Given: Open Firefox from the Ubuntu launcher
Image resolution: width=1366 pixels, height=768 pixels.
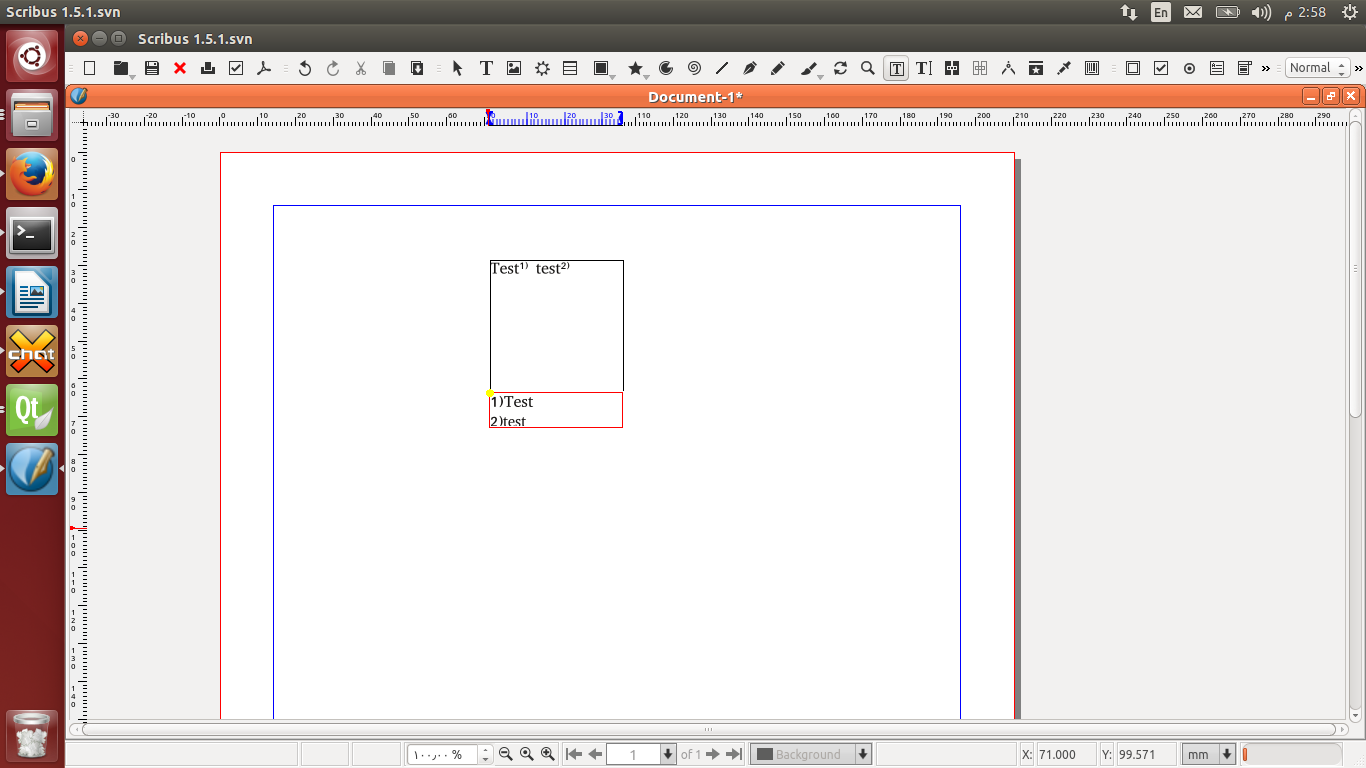Looking at the screenshot, I should [32, 176].
